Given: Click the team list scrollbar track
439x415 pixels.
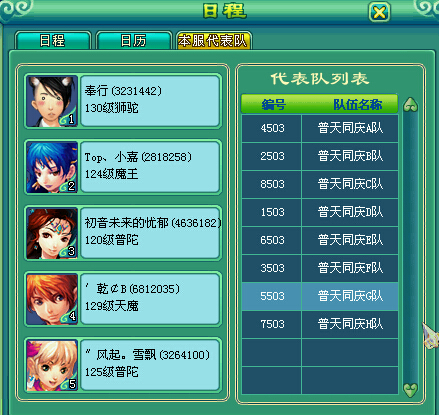Looking at the screenshot, I should point(410,247).
